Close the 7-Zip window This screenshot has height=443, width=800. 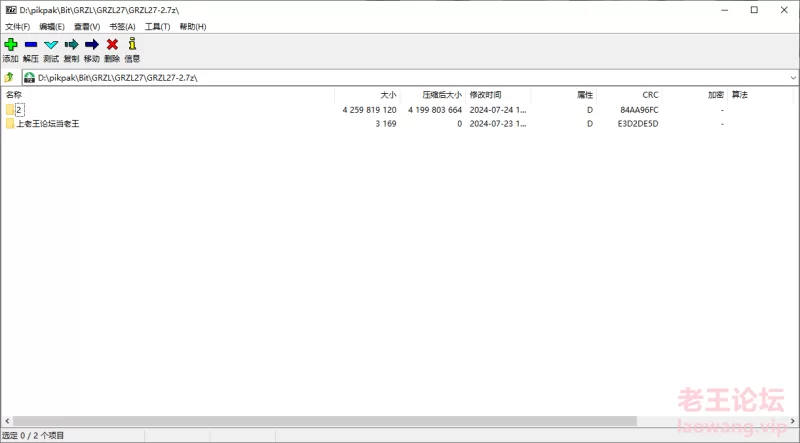tap(784, 10)
